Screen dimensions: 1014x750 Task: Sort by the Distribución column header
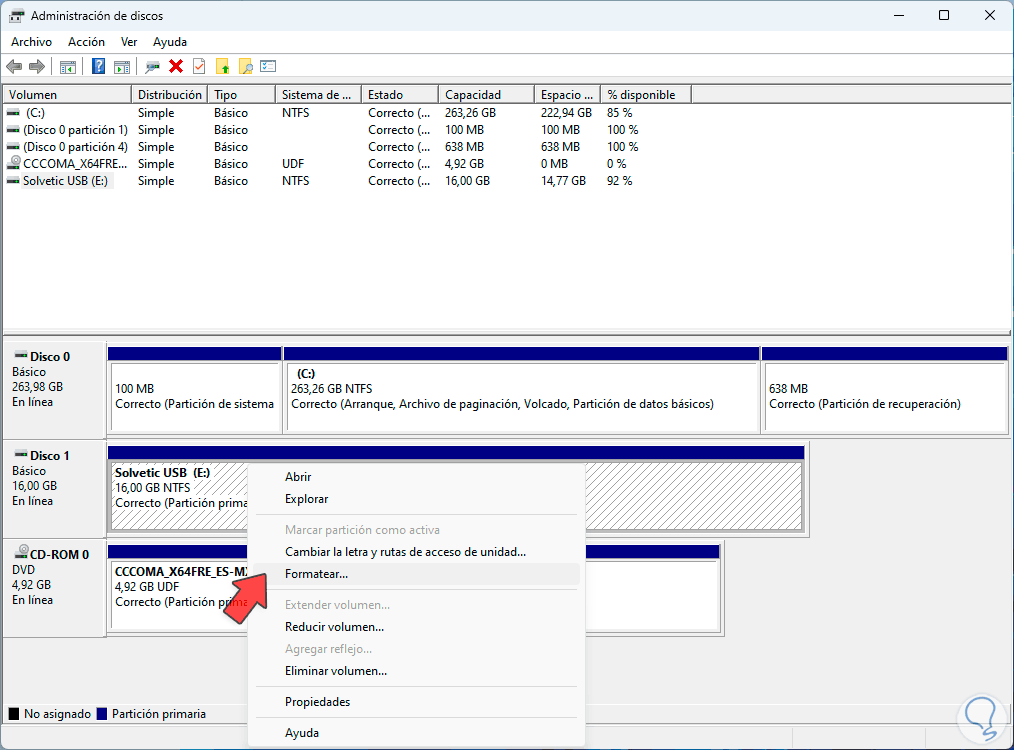click(x=169, y=94)
